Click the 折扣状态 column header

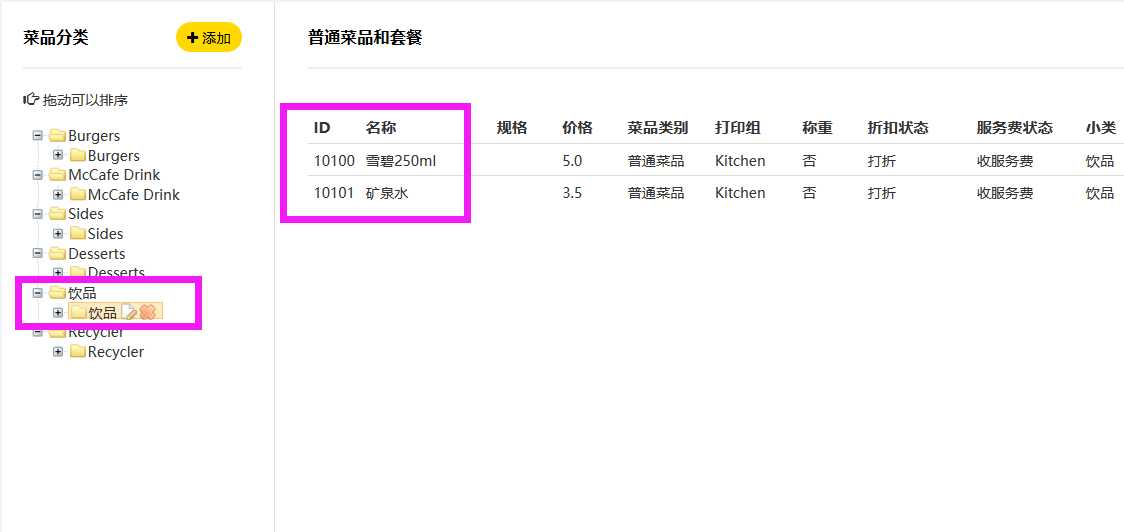(x=898, y=128)
